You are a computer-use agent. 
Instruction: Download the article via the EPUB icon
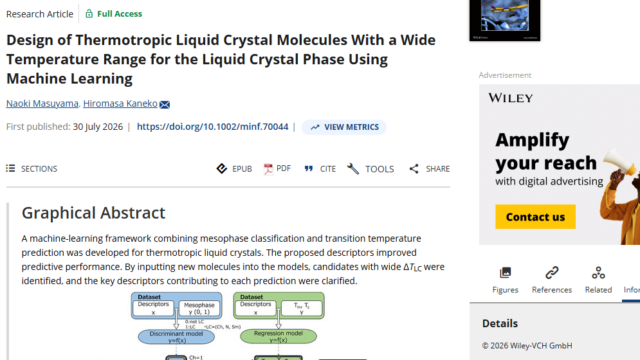[222, 169]
